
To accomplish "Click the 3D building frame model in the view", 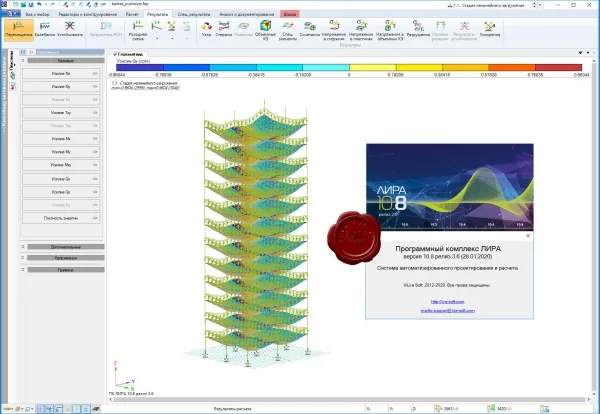I will point(256,233).
